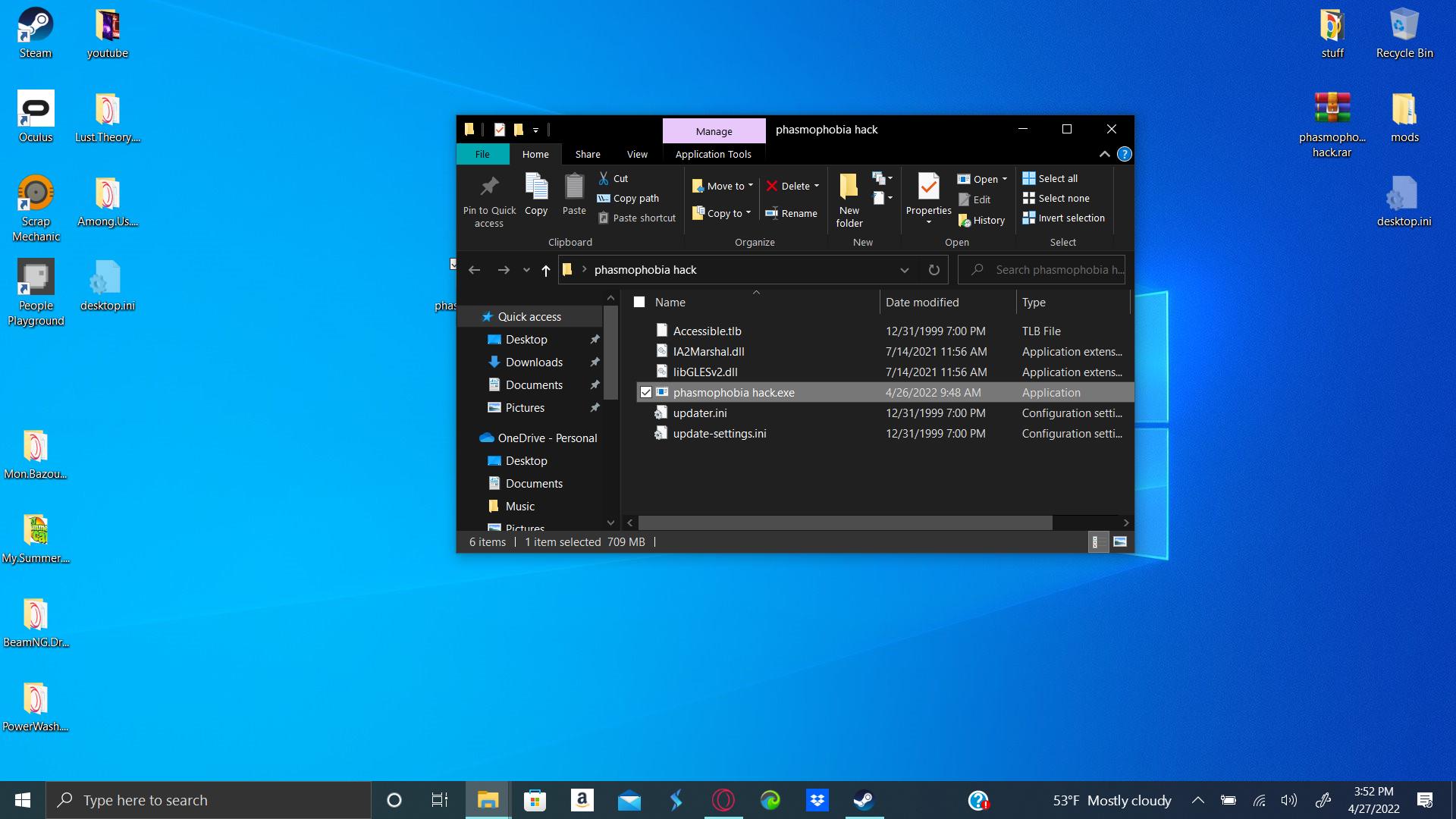Screen dimensions: 1456x819
Task: Open the Delete dropdown arrow
Action: point(817,186)
